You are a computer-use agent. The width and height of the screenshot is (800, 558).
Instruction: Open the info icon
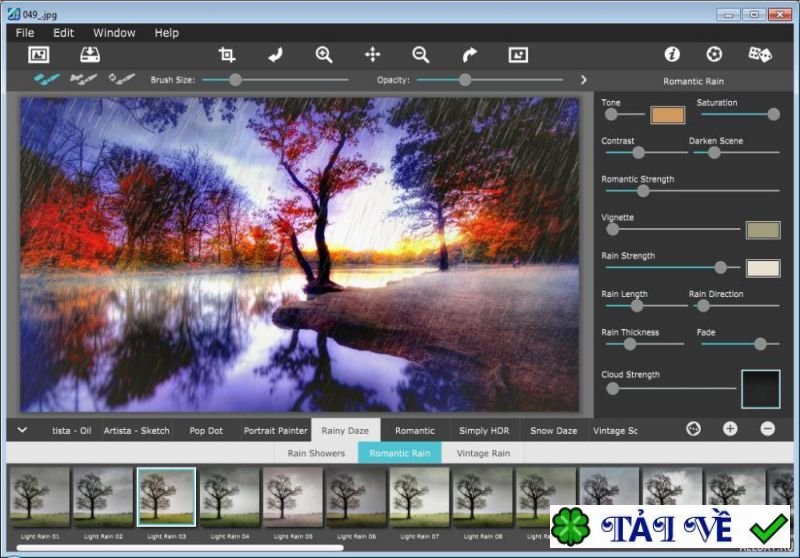(x=672, y=54)
